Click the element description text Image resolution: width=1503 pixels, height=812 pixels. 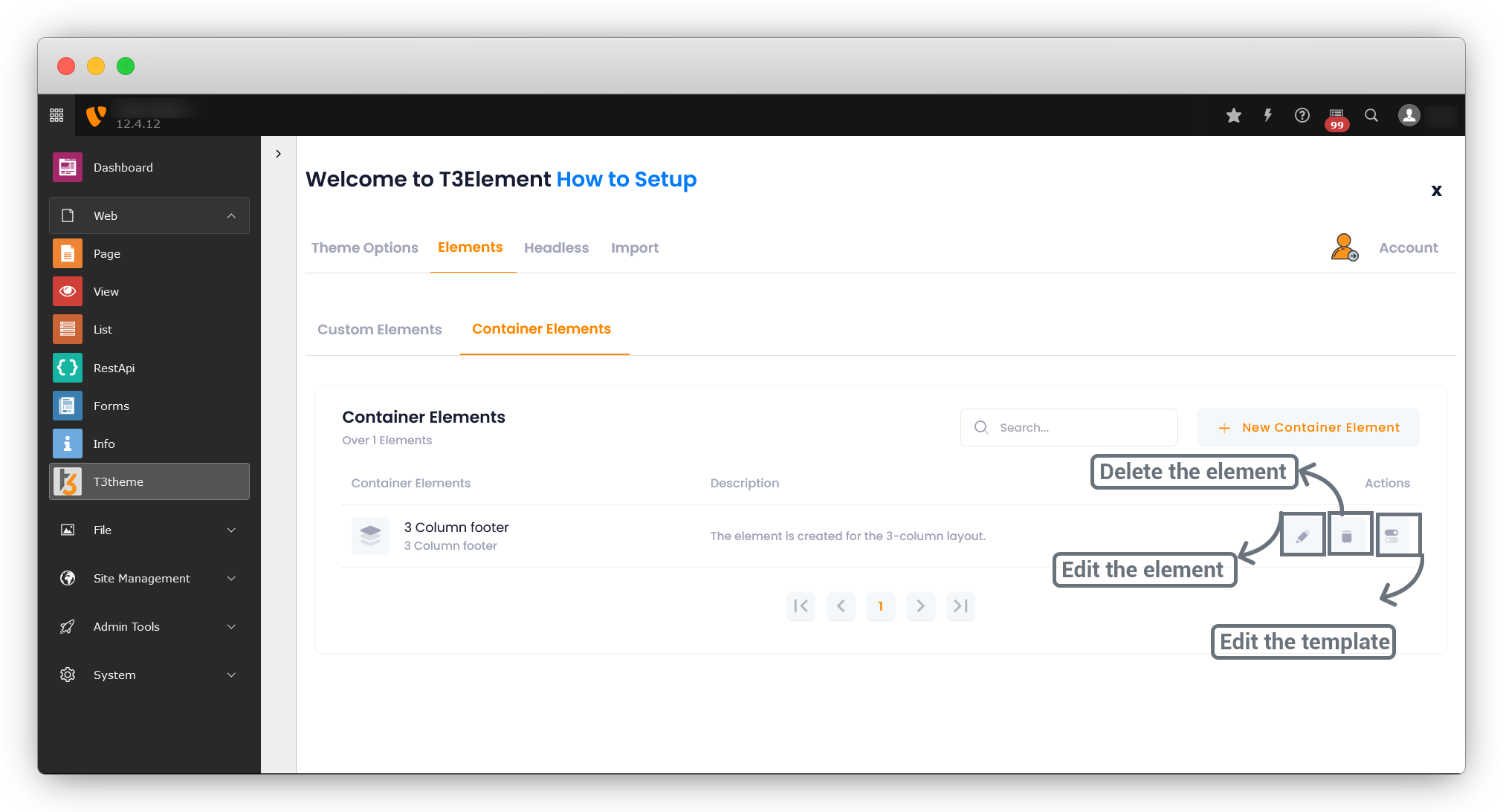pyautogui.click(x=848, y=536)
